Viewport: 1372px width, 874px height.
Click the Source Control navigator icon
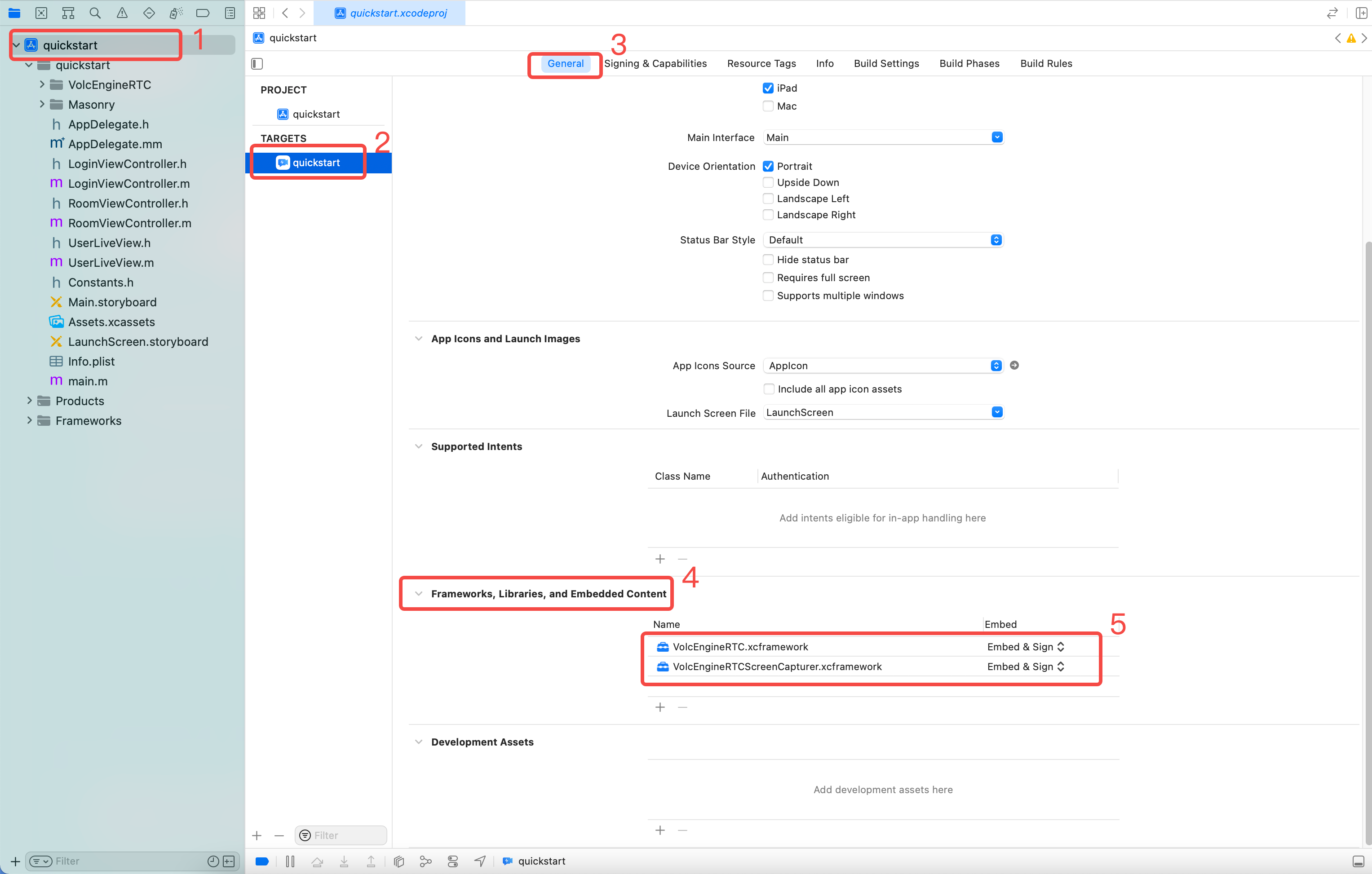click(41, 13)
